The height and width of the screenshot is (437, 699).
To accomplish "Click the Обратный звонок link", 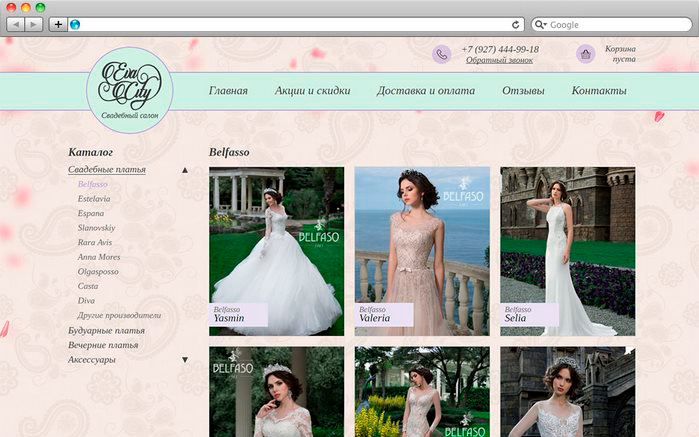I will [x=499, y=60].
